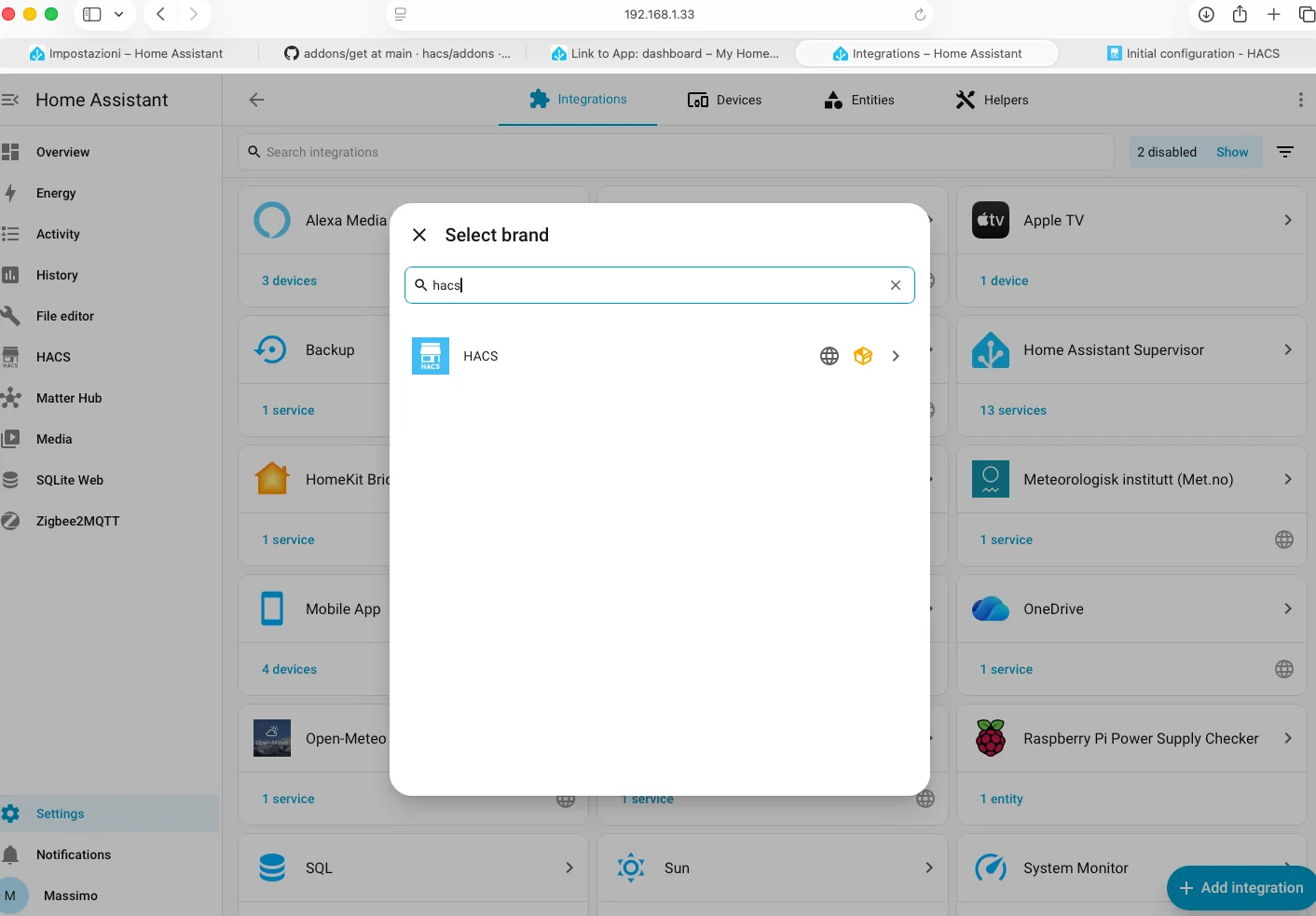This screenshot has height=916, width=1316.
Task: Expand the Apple TV integration chevron
Action: click(1288, 220)
